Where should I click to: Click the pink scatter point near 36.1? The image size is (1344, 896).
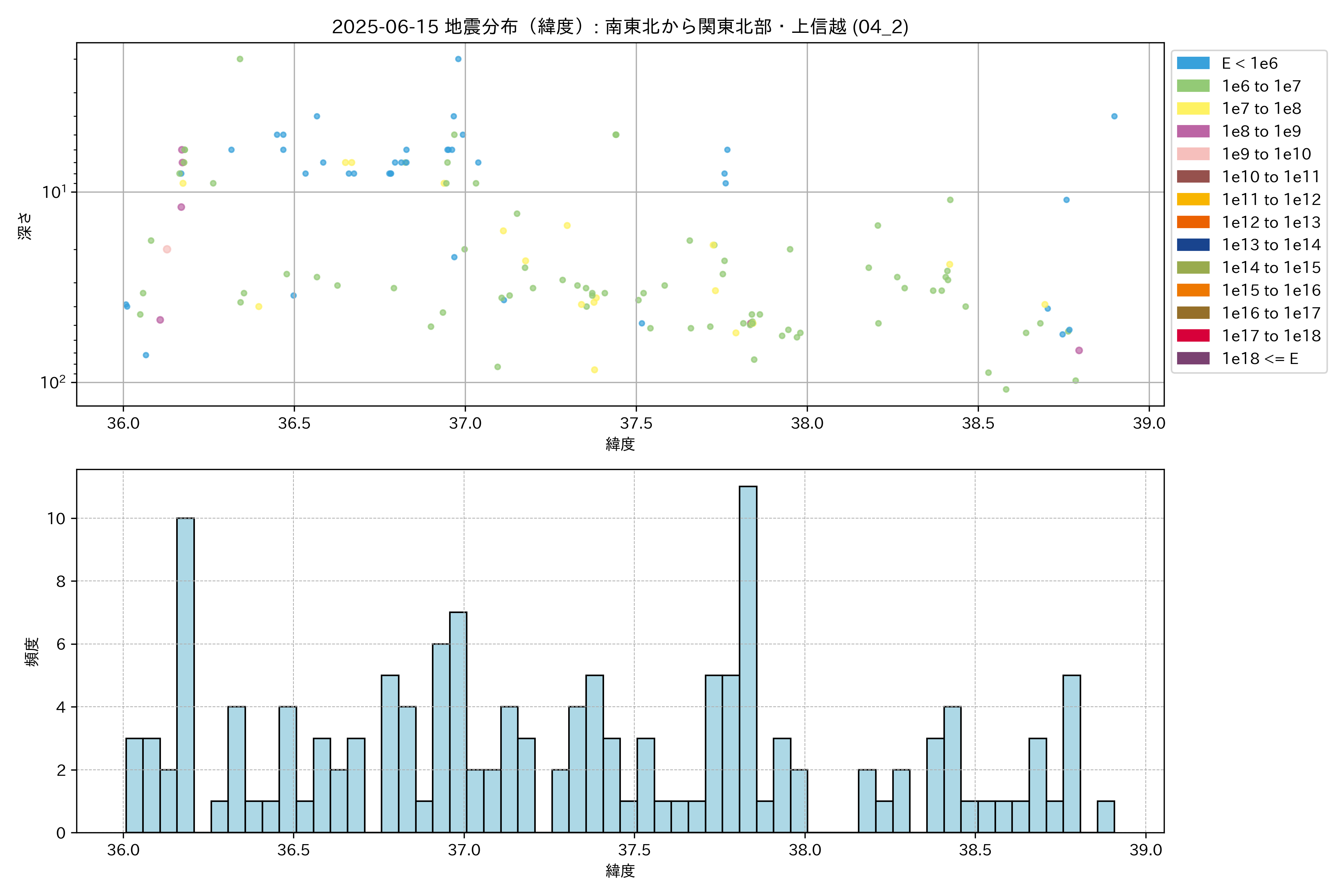pyautogui.click(x=167, y=249)
